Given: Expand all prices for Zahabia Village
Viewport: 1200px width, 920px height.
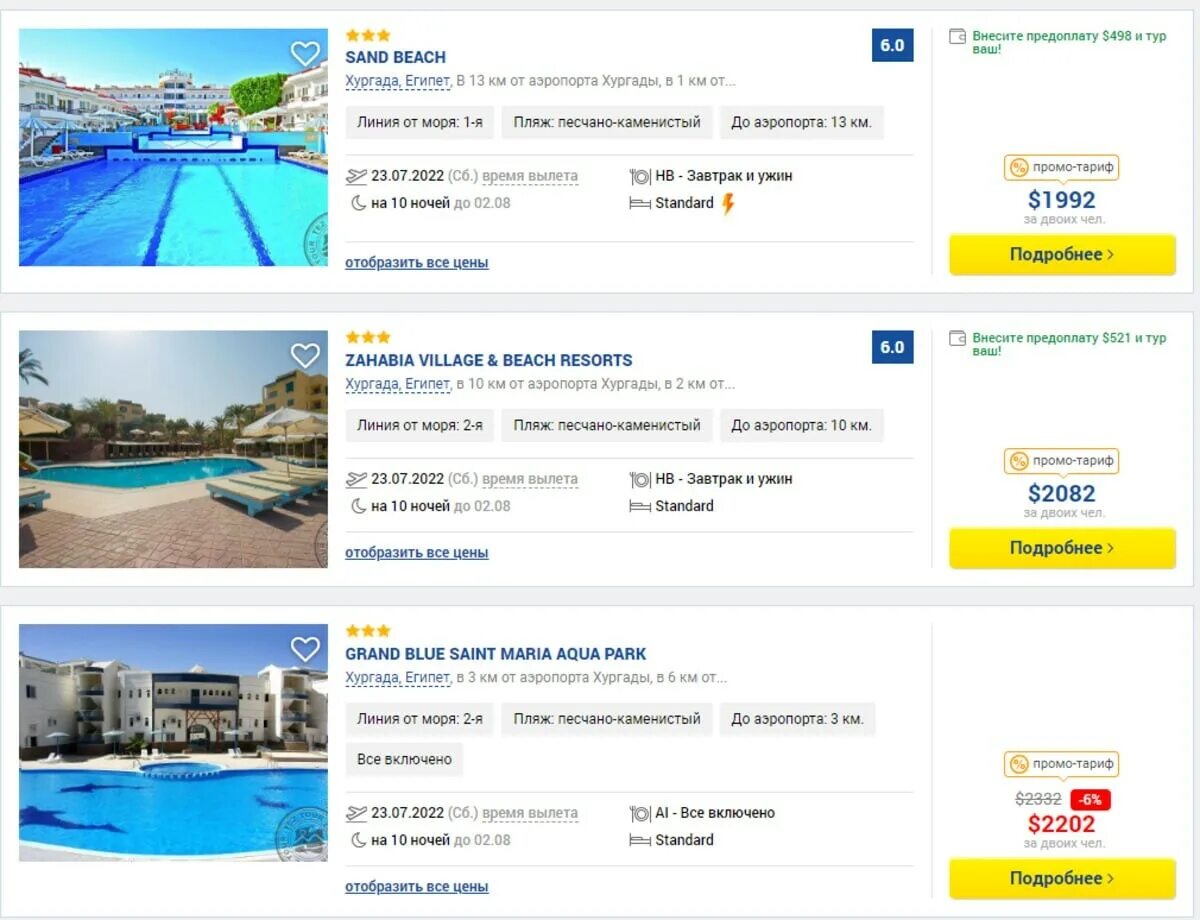Looking at the screenshot, I should [x=417, y=552].
